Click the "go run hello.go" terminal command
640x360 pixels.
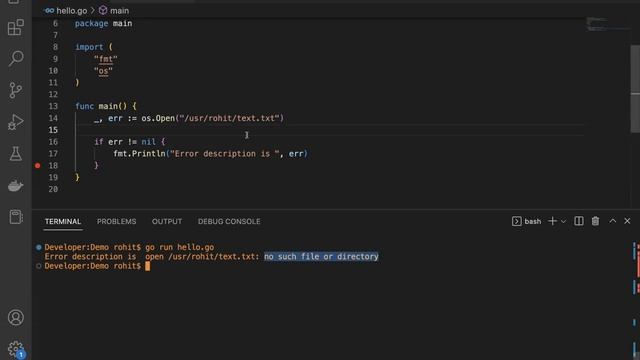(180, 247)
